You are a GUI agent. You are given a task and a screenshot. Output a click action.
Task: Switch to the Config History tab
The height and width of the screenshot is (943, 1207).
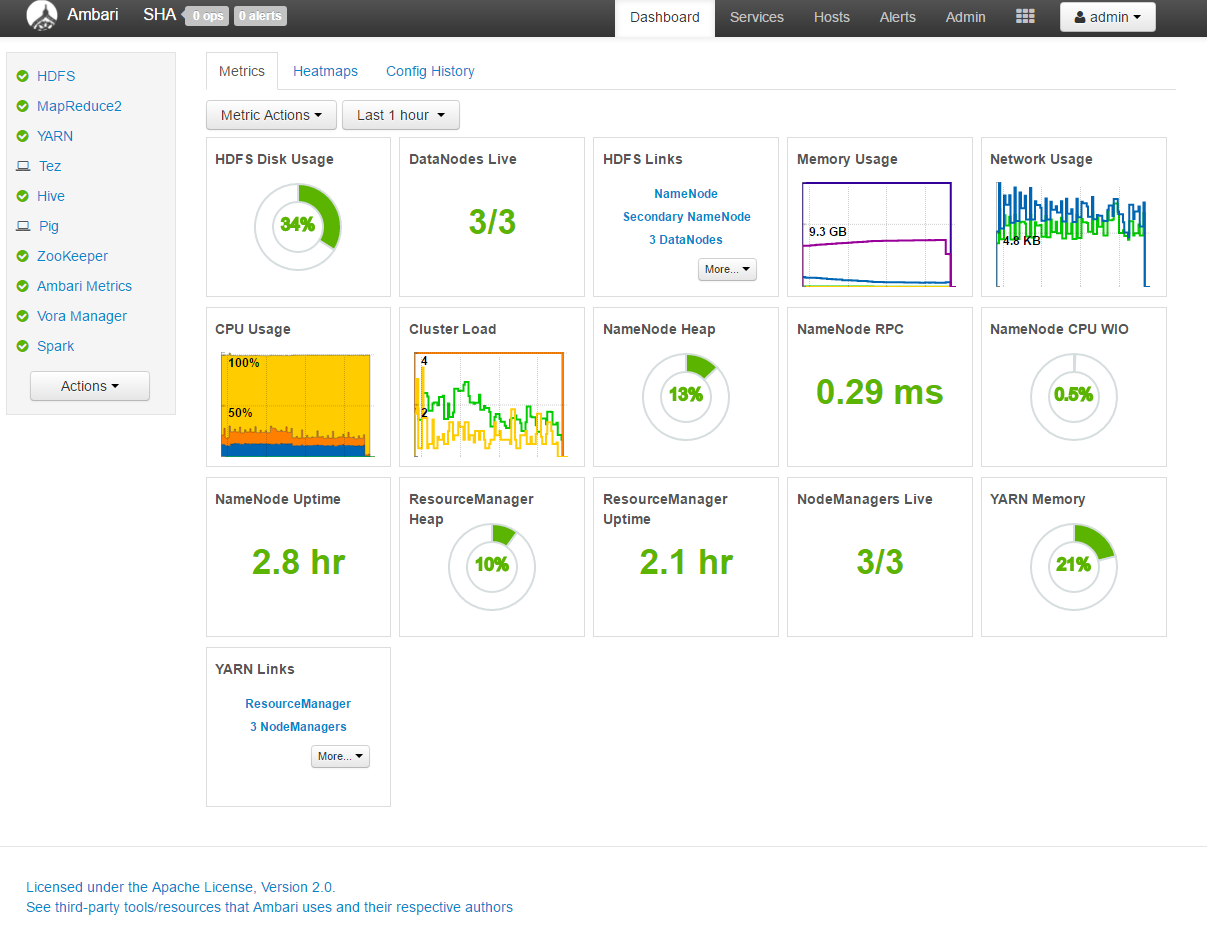click(430, 71)
